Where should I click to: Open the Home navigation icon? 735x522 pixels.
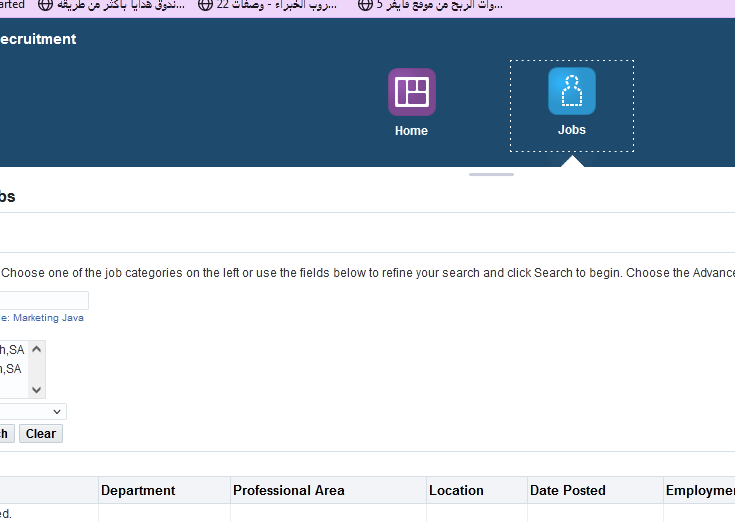(411, 93)
